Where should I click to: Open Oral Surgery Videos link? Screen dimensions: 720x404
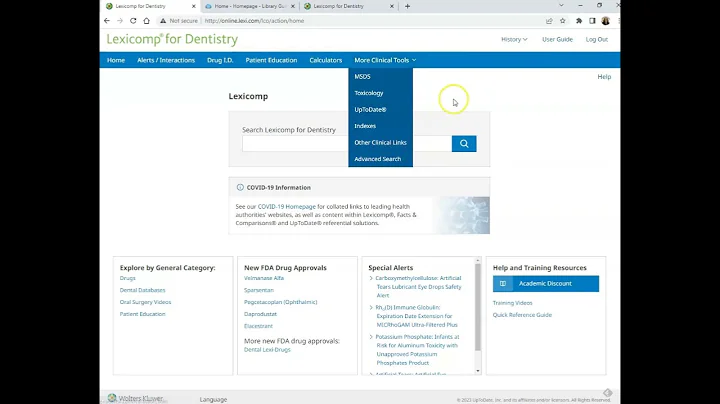[x=145, y=302]
